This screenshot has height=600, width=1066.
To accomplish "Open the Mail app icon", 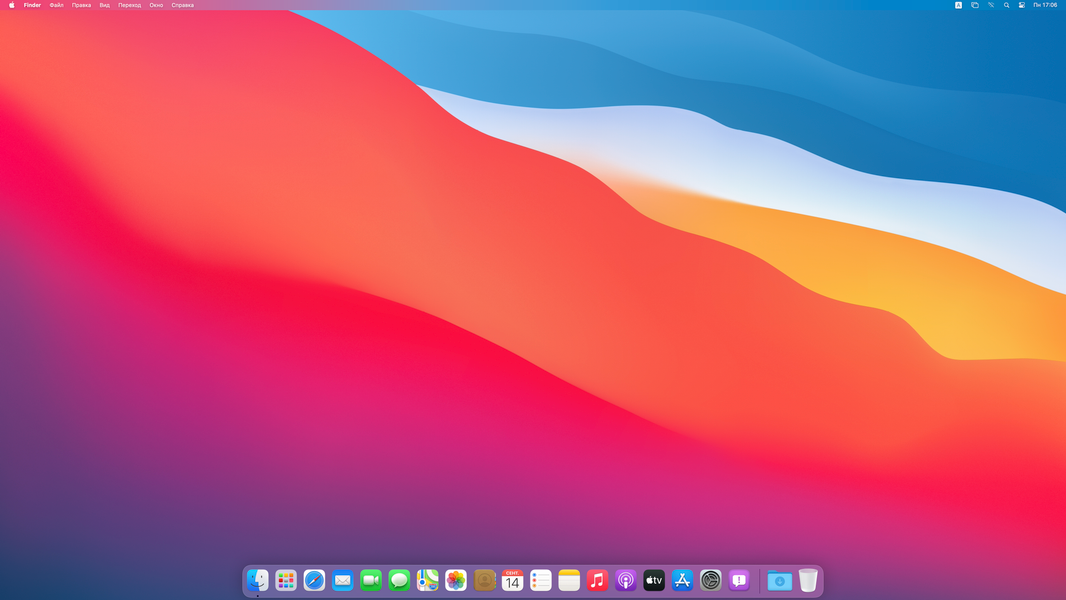I will click(343, 580).
